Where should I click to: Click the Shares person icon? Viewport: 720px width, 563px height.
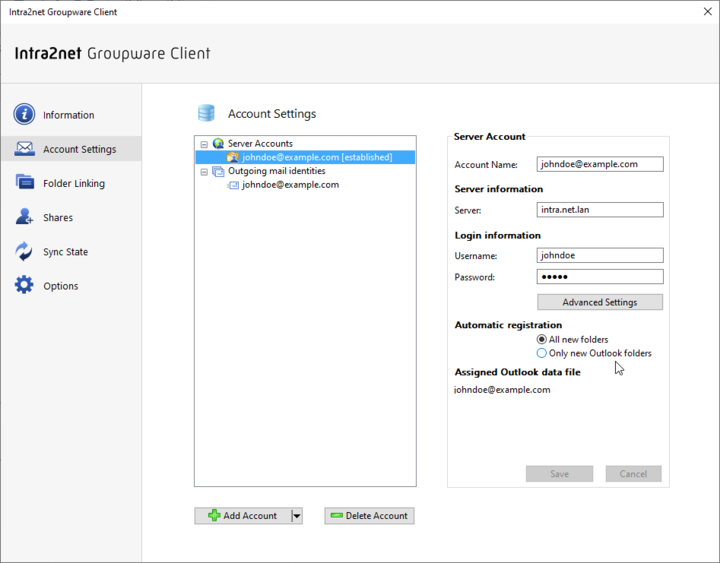click(x=24, y=216)
